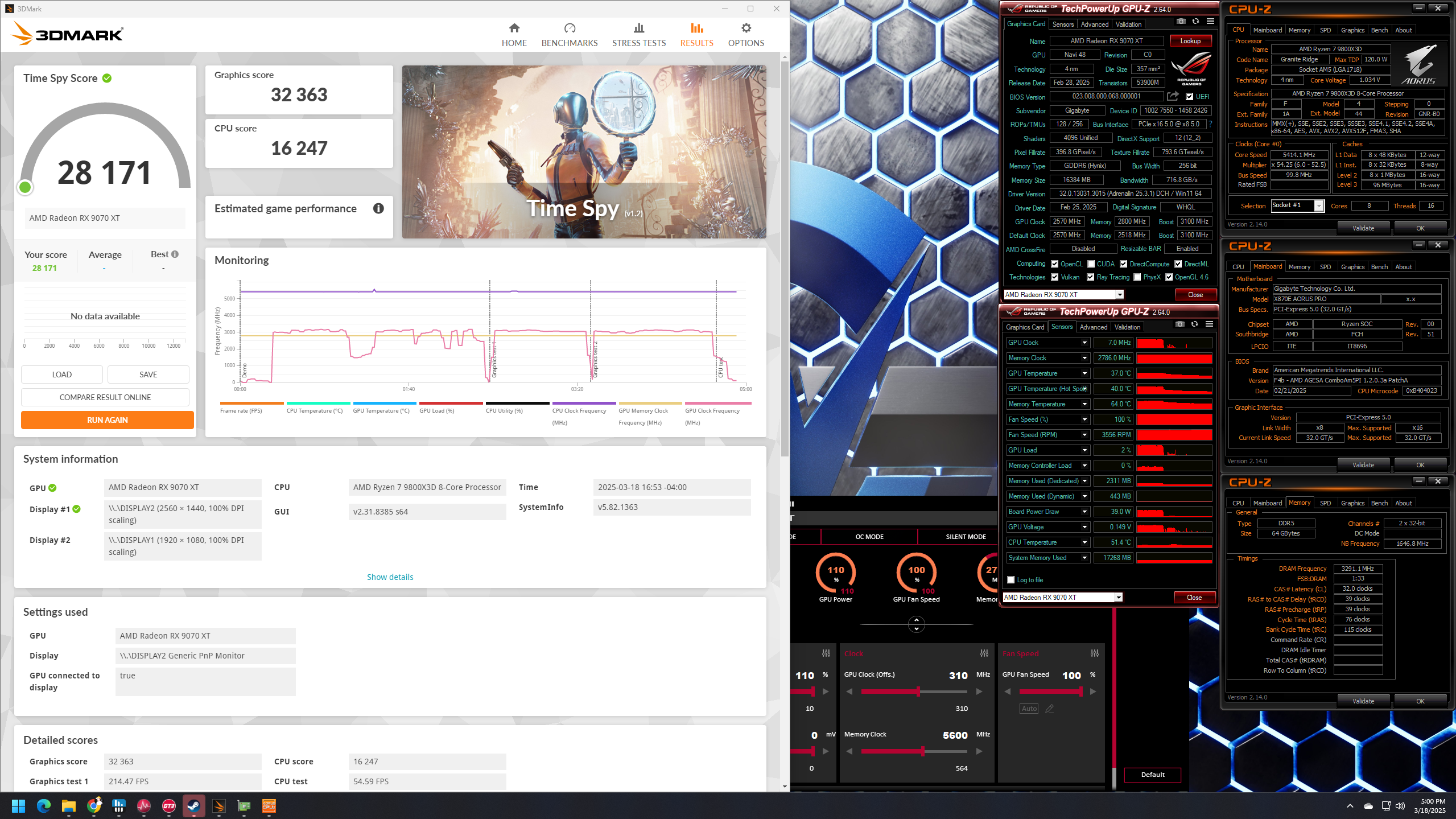Click the BIOS export share icon in GPU-Z

tap(1173, 96)
